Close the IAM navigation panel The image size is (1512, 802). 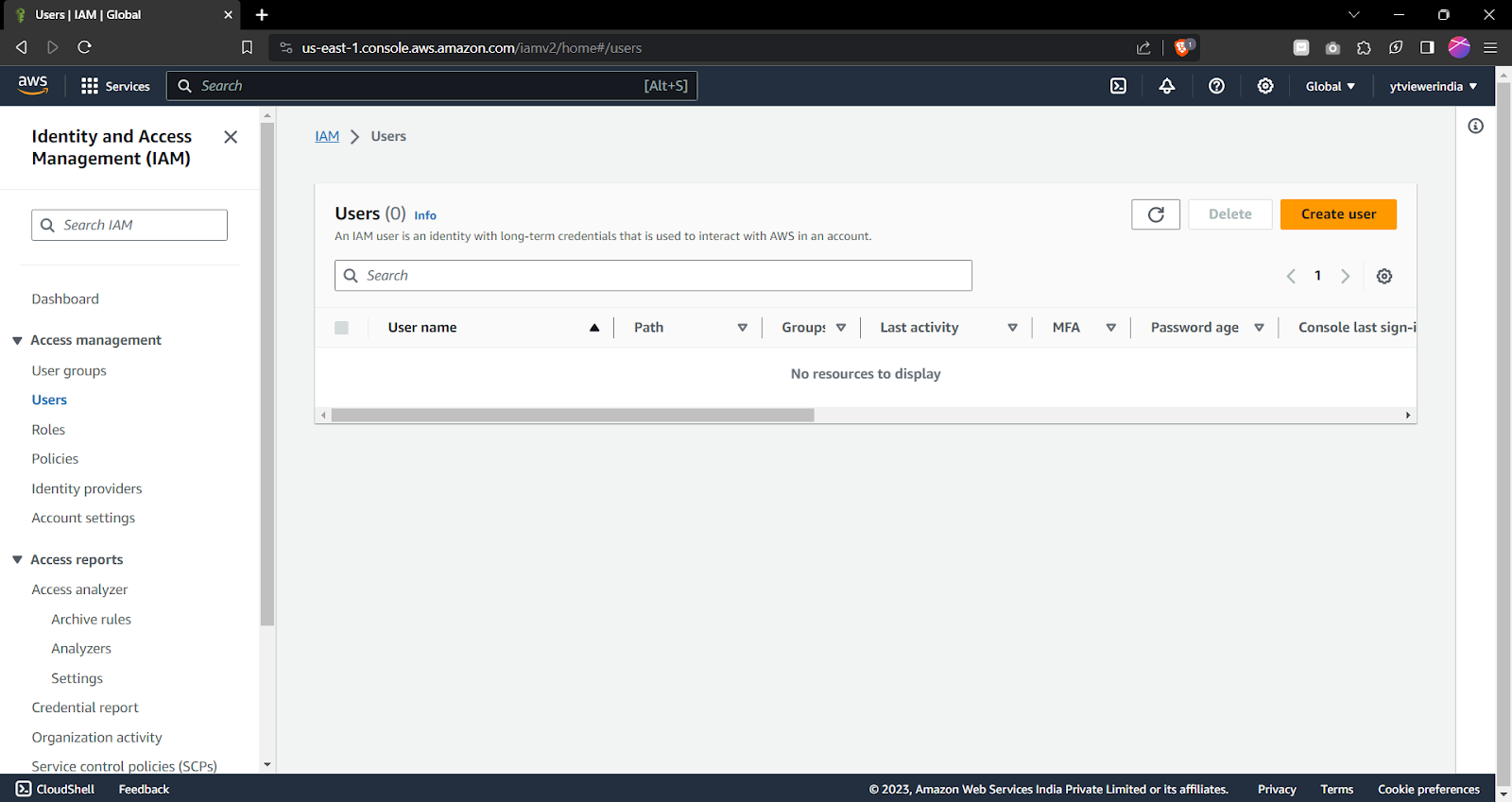click(231, 137)
